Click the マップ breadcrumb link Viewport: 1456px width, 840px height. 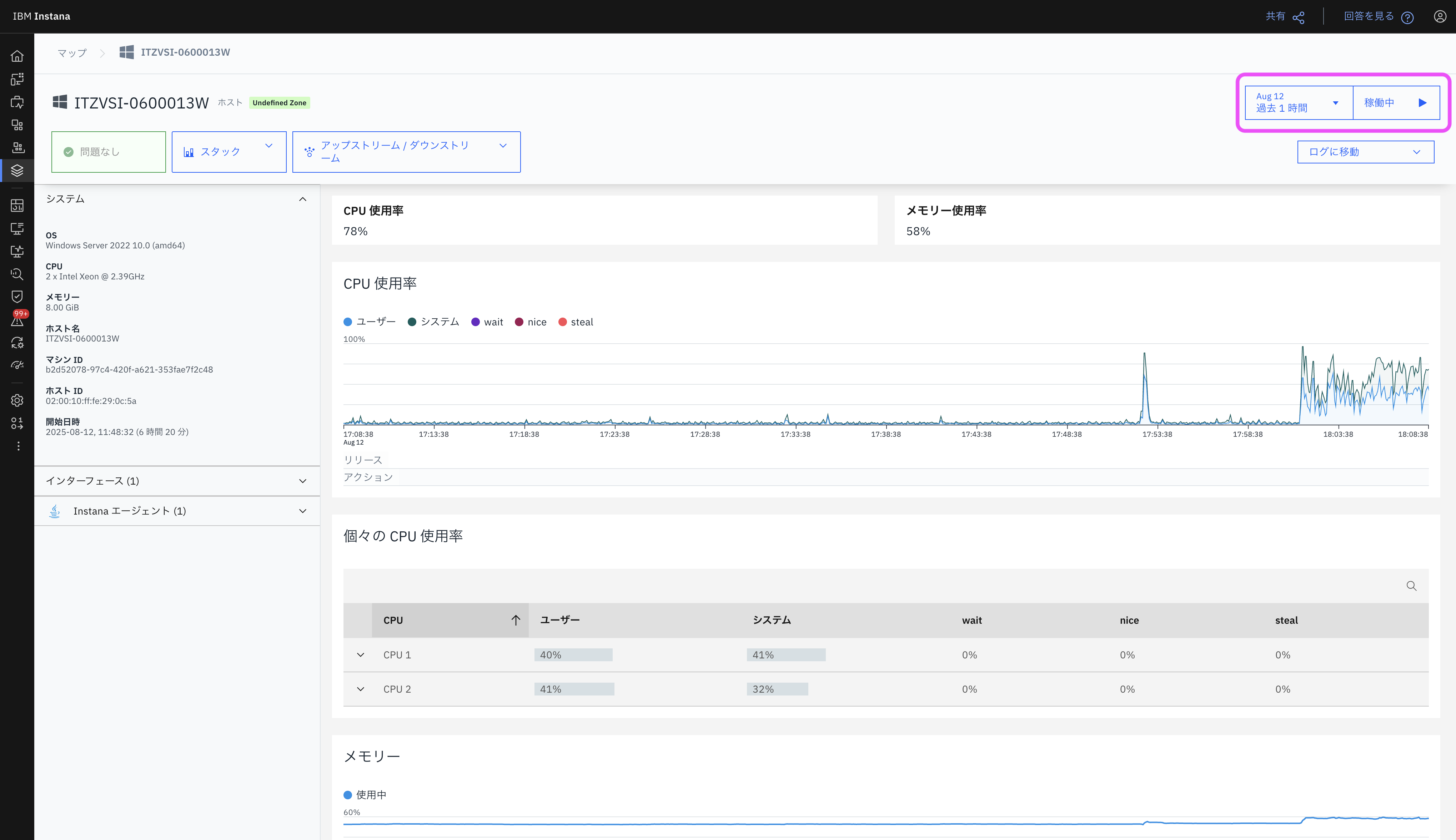pyautogui.click(x=72, y=52)
